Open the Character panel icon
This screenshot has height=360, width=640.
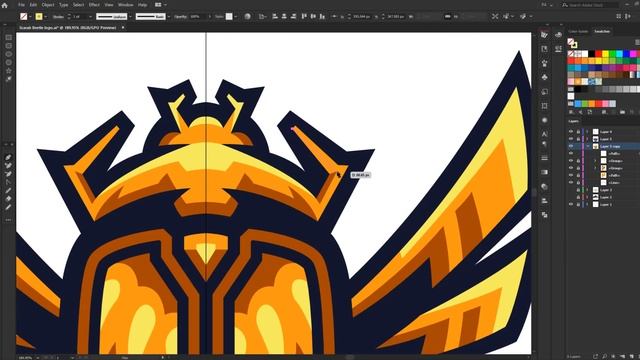point(544,133)
